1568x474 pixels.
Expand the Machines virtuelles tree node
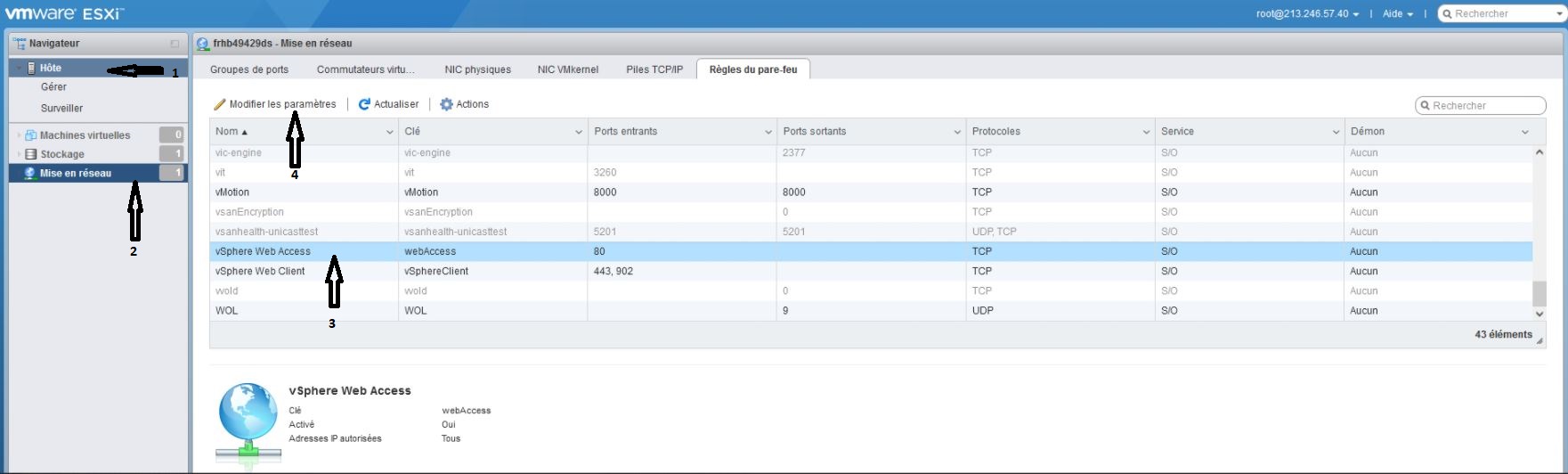pos(19,135)
